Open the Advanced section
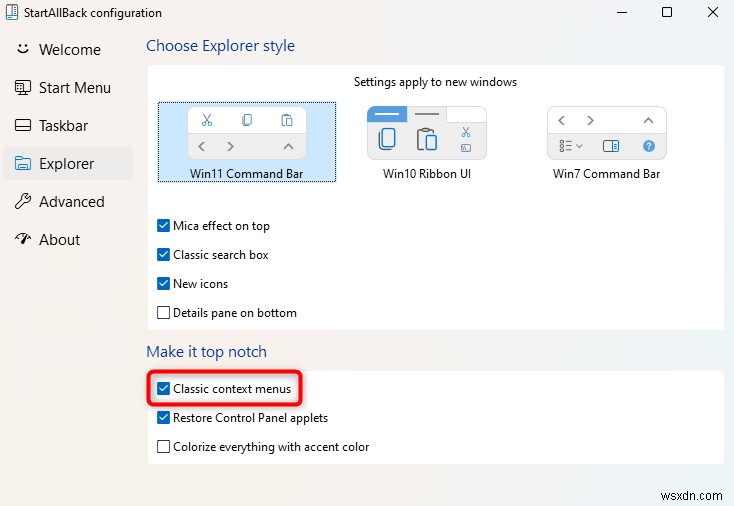The width and height of the screenshot is (734, 506). click(x=68, y=201)
